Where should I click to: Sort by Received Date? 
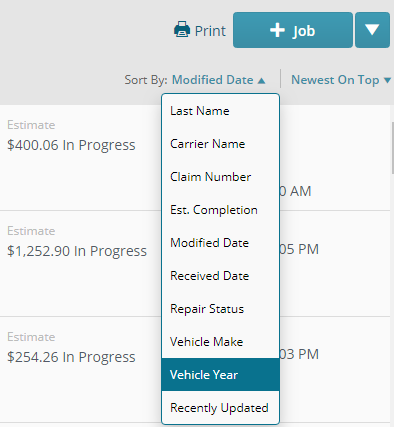coord(220,276)
